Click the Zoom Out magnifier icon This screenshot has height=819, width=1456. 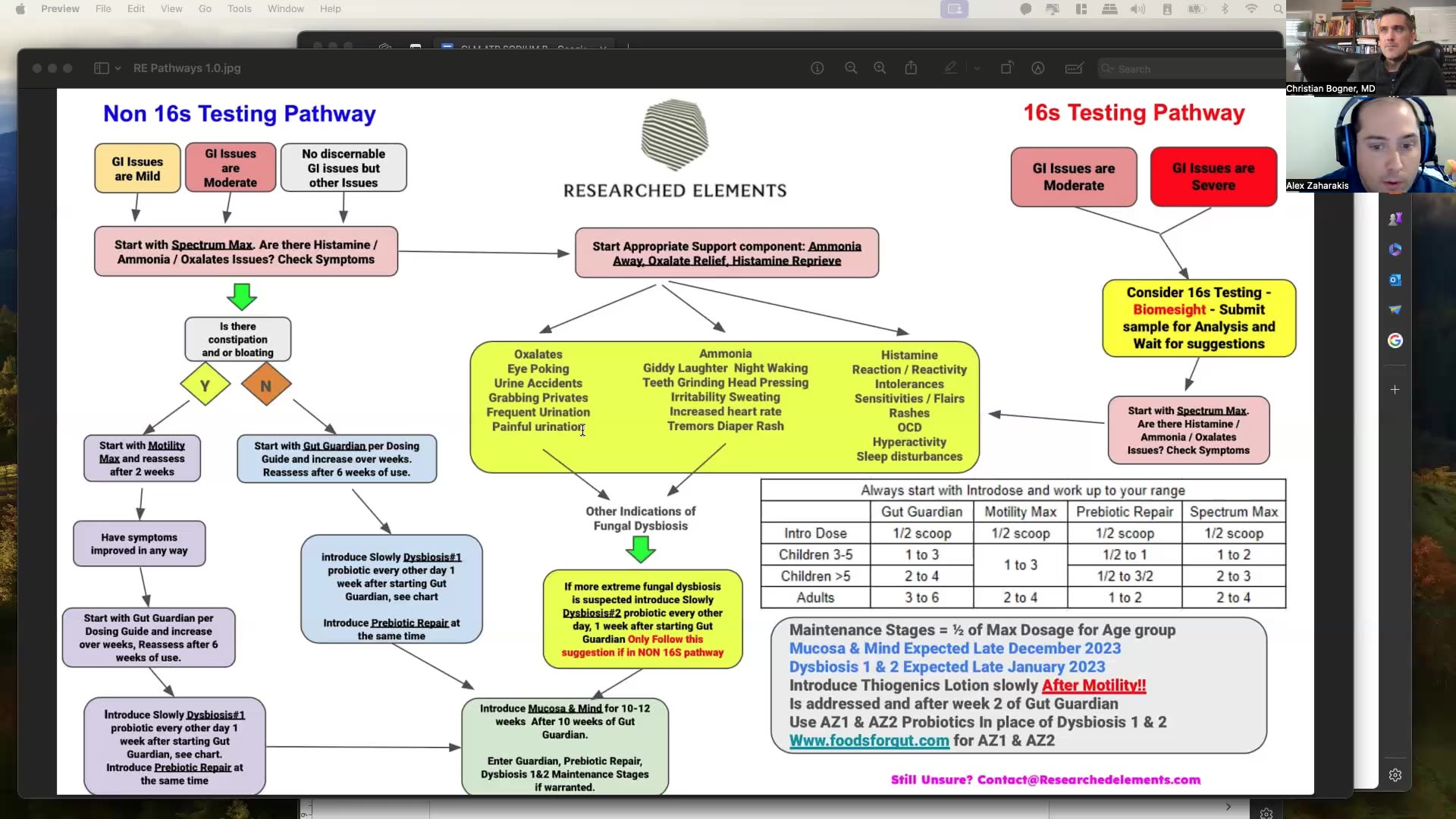pyautogui.click(x=851, y=68)
